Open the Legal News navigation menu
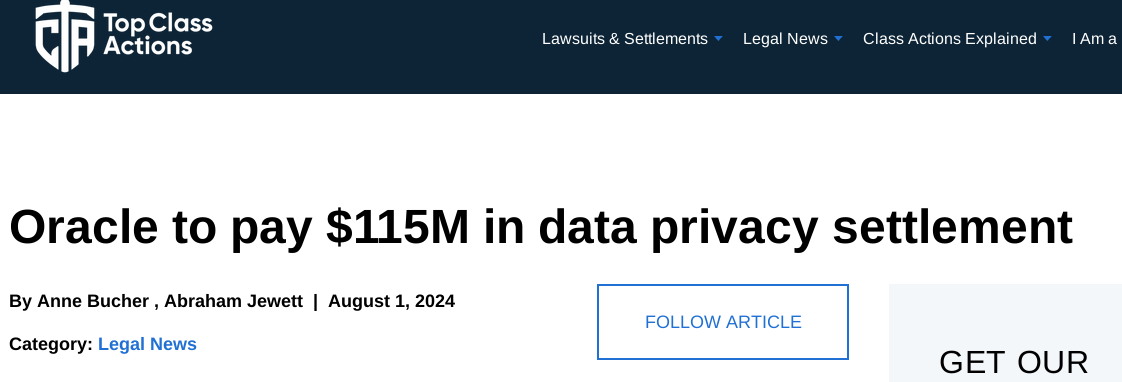Screen dimensions: 1122x382 tap(785, 39)
